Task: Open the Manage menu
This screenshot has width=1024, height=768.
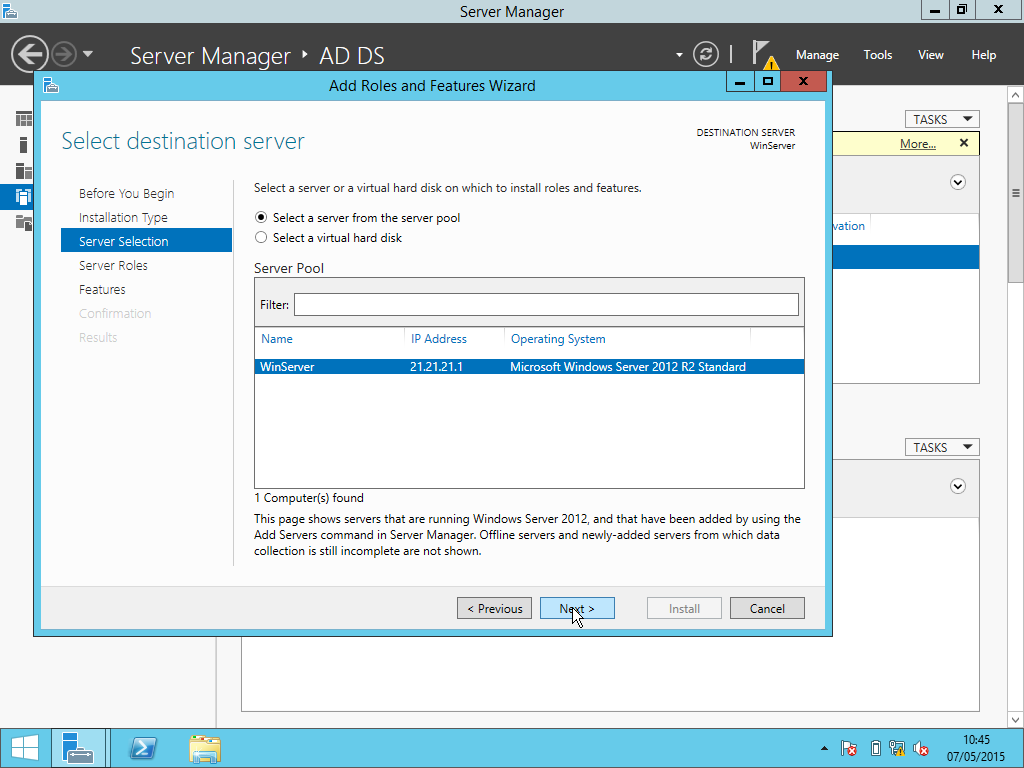Action: pos(817,55)
